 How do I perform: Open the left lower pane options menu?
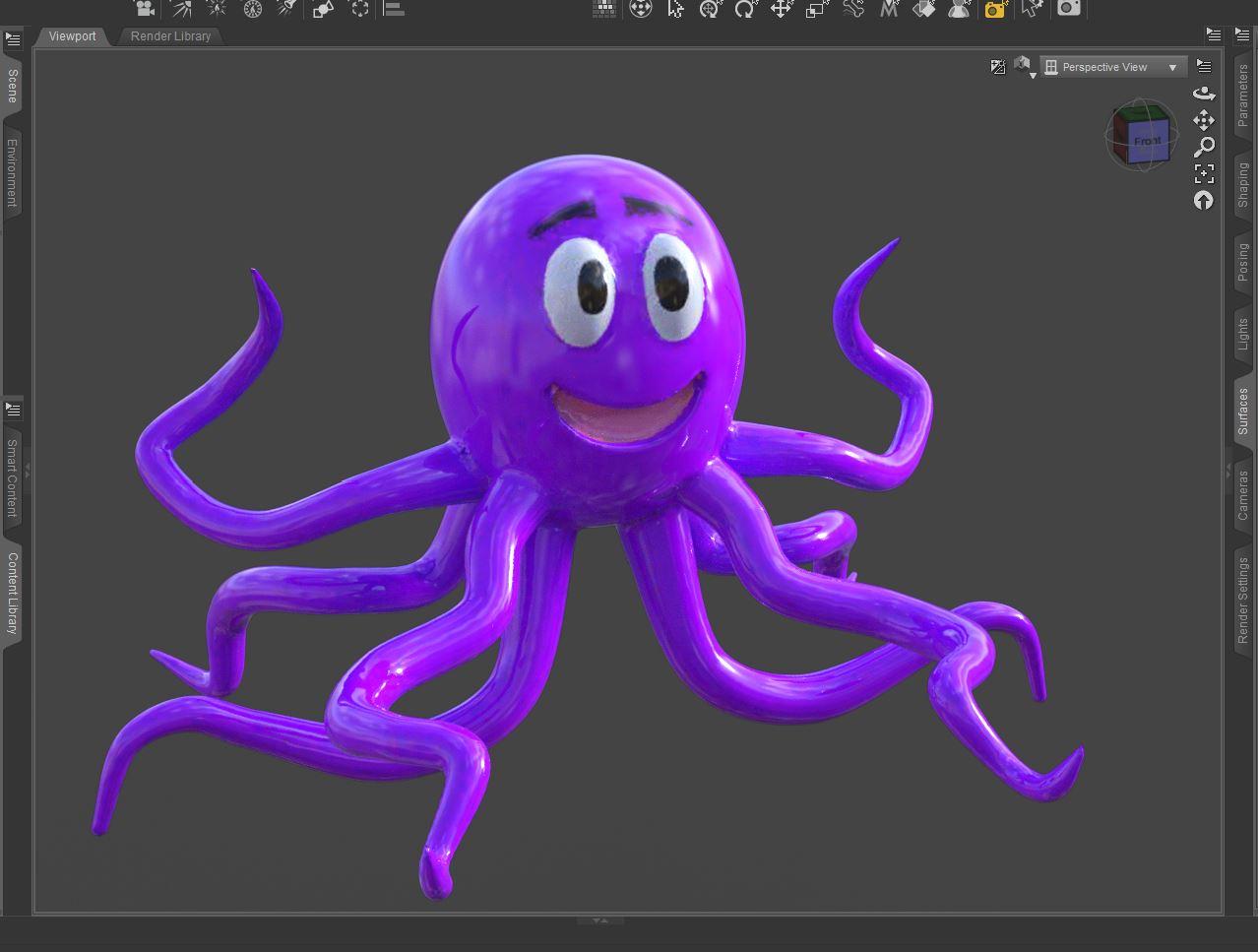(13, 409)
